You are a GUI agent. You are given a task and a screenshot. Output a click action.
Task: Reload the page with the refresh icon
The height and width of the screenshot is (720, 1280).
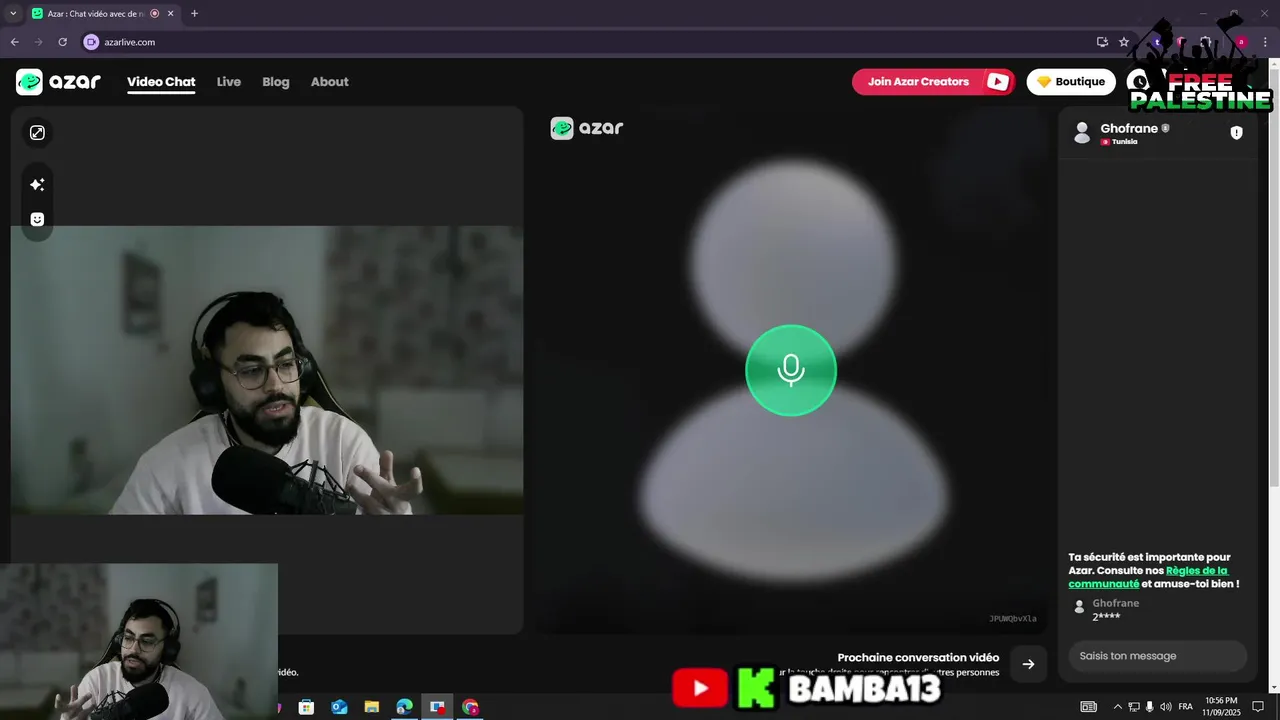62,42
